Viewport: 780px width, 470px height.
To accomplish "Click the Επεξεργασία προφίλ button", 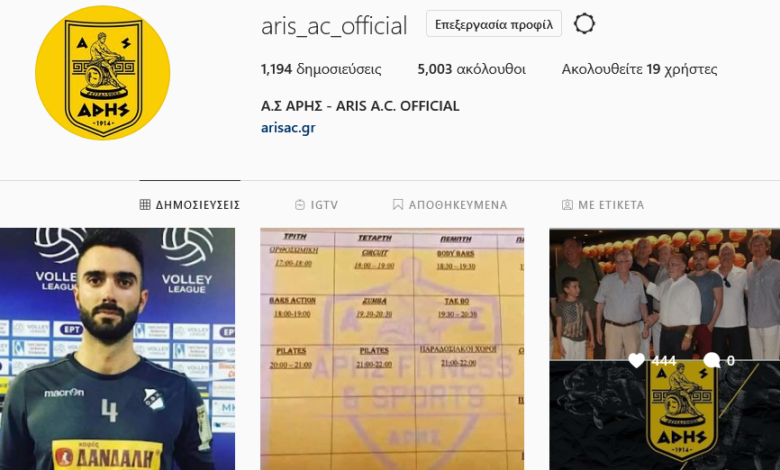I will 494,24.
